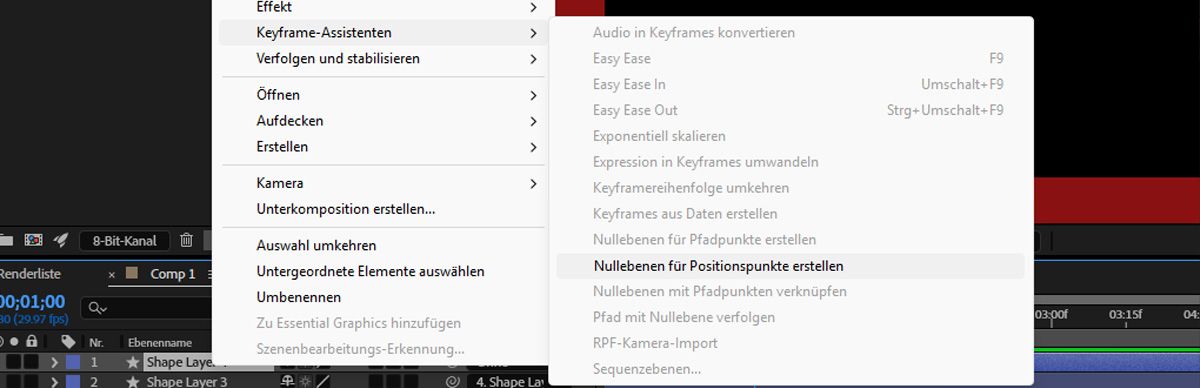Select Nullebenen für Pfadpunkte erstellen
This screenshot has width=1200, height=388.
pyautogui.click(x=790, y=241)
